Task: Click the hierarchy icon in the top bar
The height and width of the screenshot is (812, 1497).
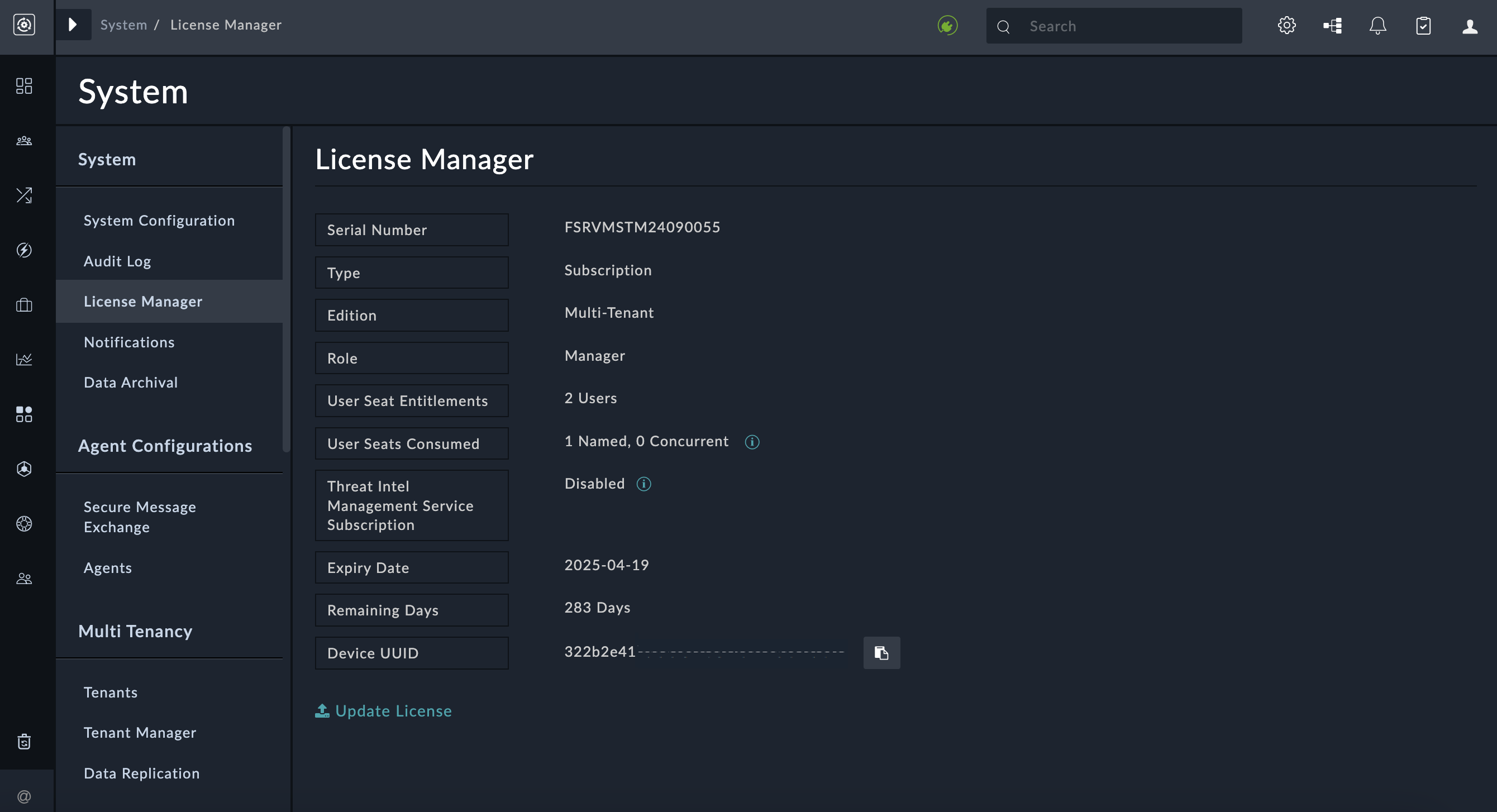Action: [1331, 25]
